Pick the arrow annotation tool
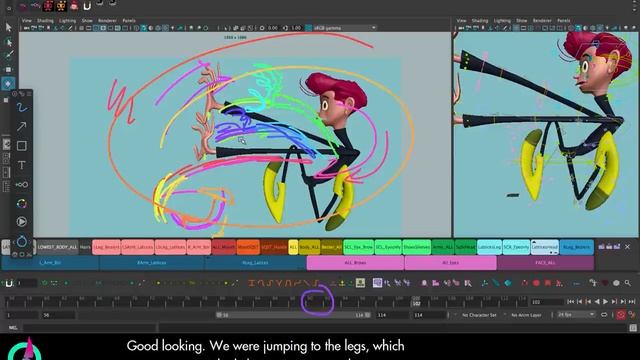Screen dimensions: 640x360 pyautogui.click(x=22, y=127)
